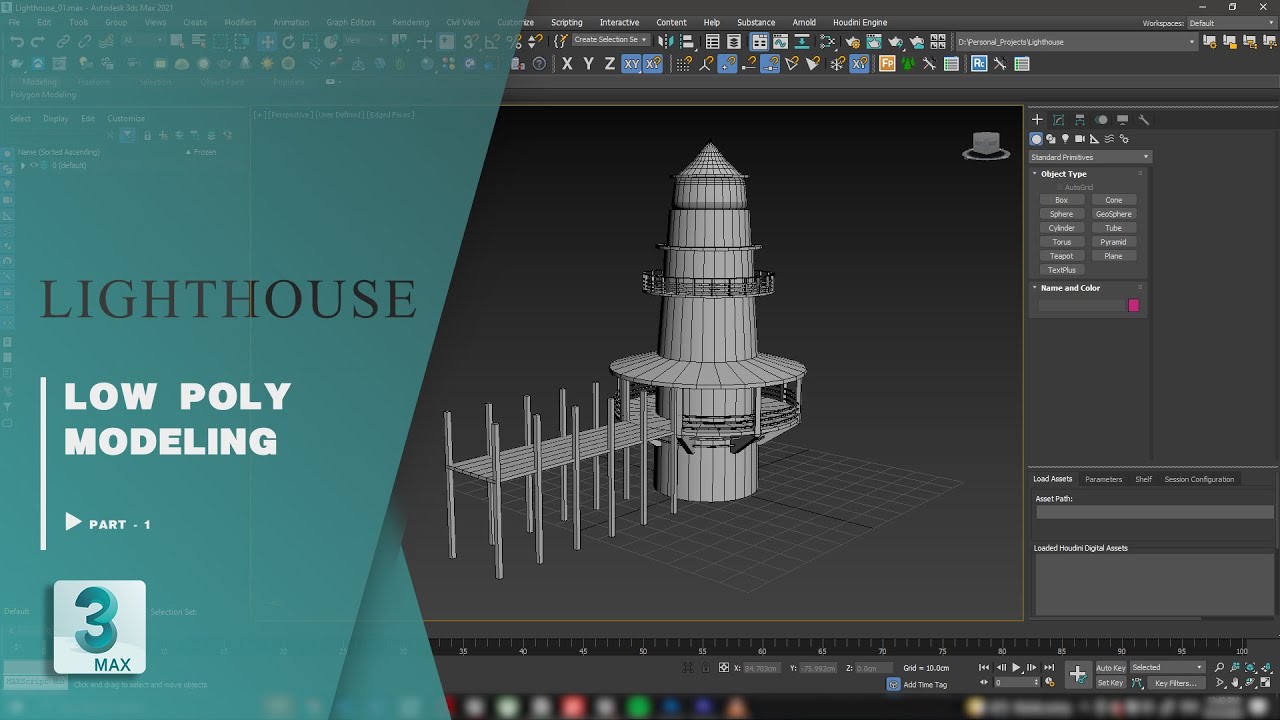Toggle absolute transform type-in mode

[723, 667]
